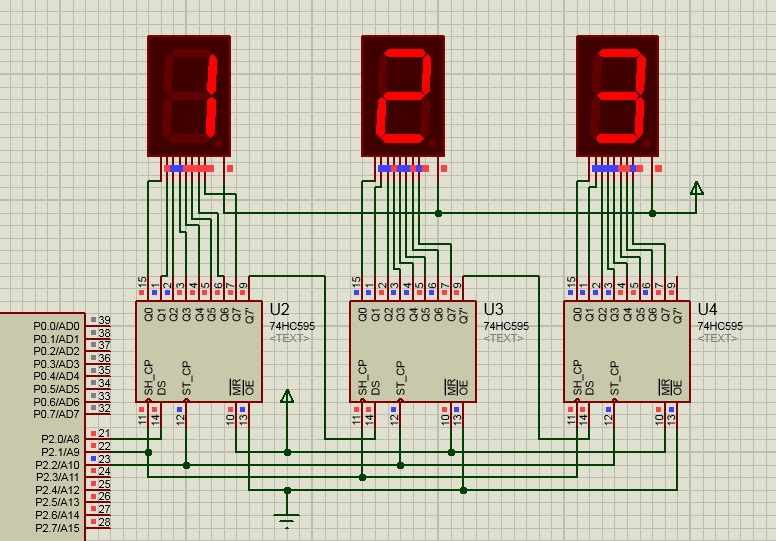Screen dimensions: 776x541
Task: Click the U3 reference label
Action: coord(493,309)
